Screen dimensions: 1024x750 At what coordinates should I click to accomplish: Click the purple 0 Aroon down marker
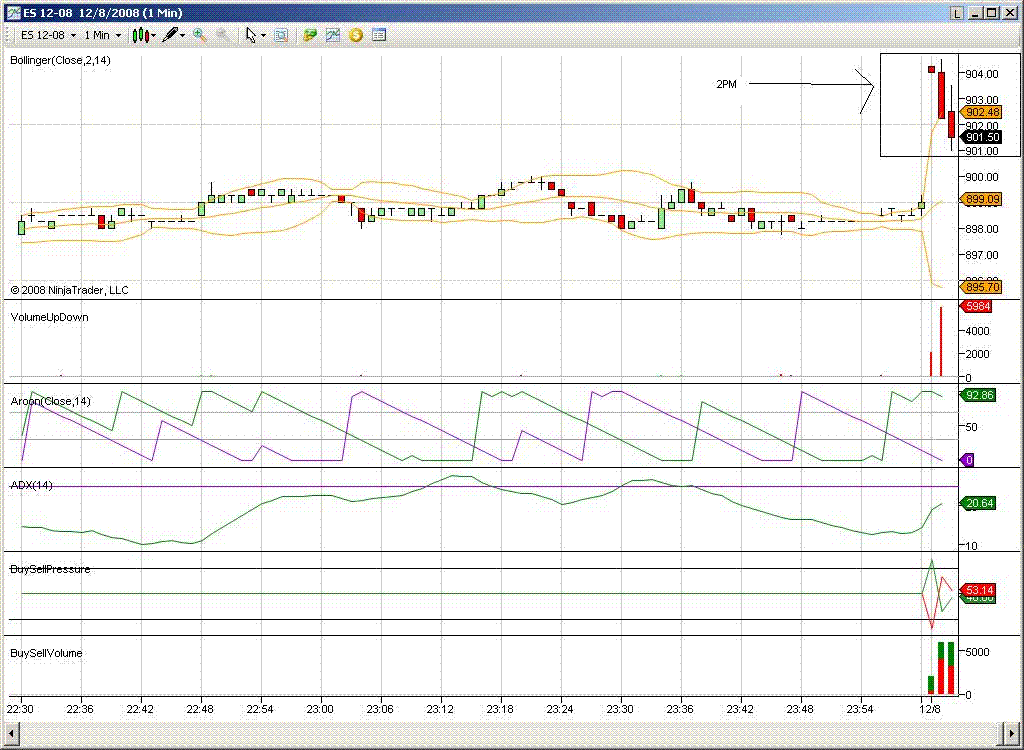(967, 460)
